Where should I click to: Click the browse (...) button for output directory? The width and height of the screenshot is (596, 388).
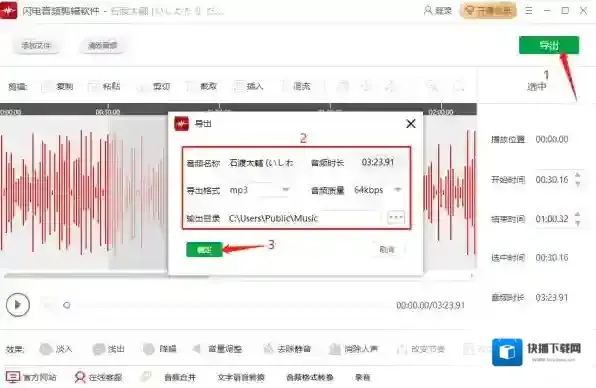pyautogui.click(x=396, y=218)
